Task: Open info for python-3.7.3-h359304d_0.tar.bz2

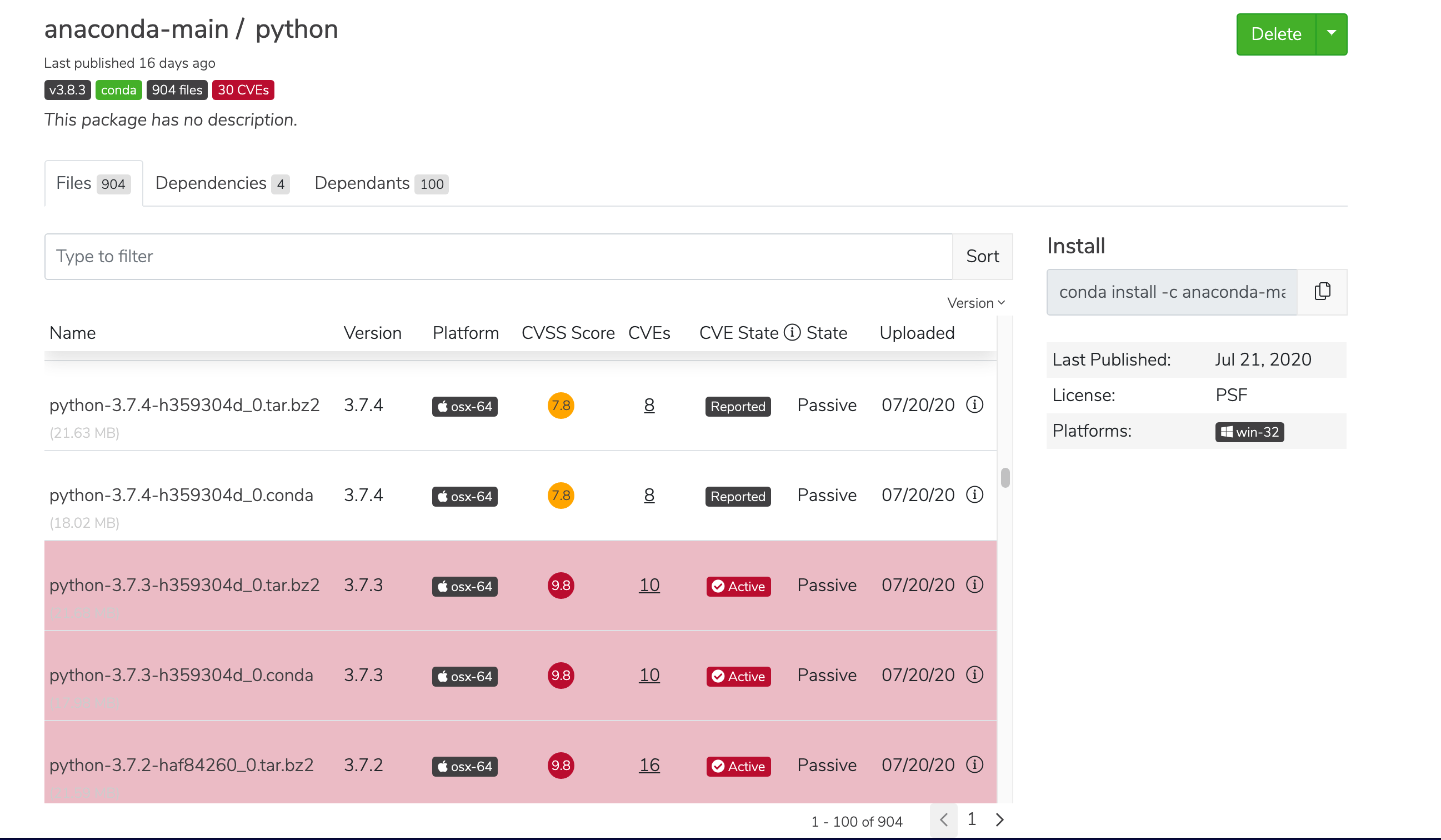Action: 974,584
